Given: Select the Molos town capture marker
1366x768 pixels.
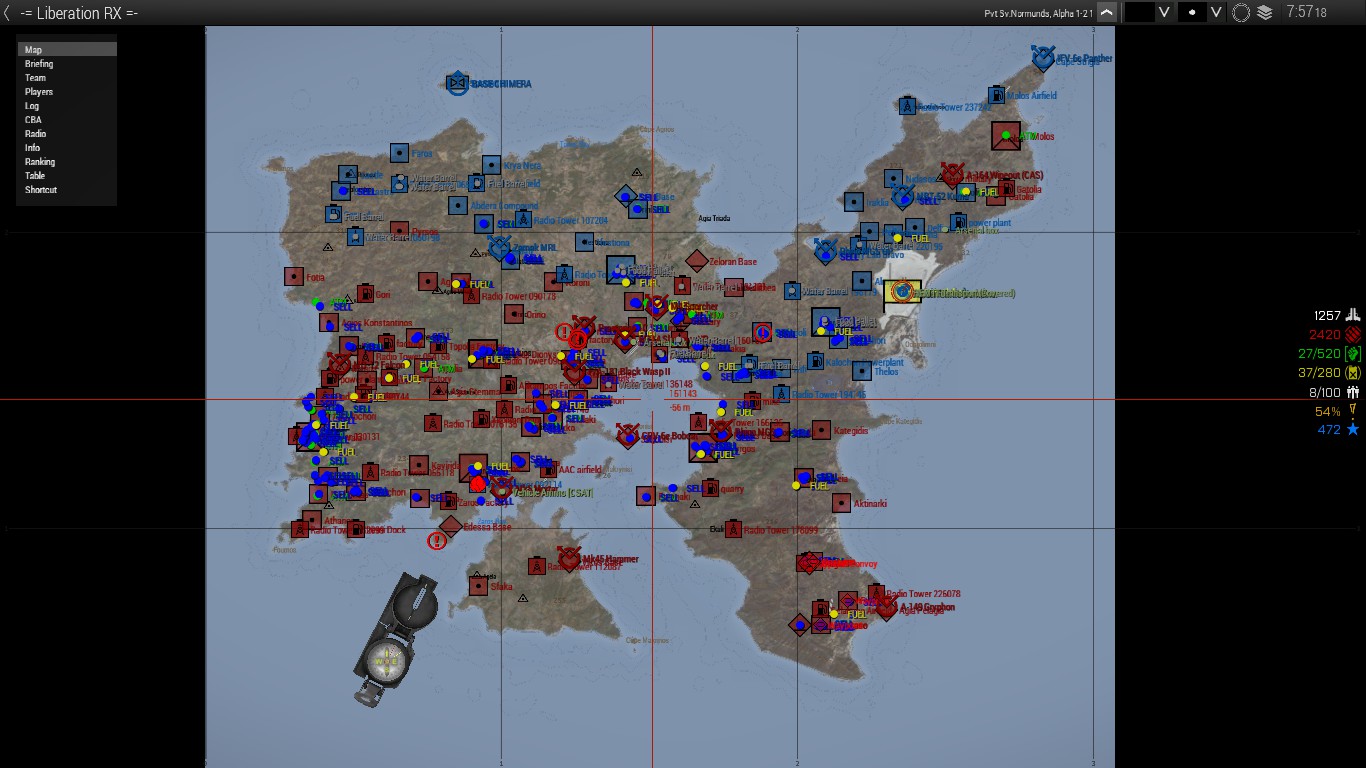Looking at the screenshot, I should tap(1006, 136).
